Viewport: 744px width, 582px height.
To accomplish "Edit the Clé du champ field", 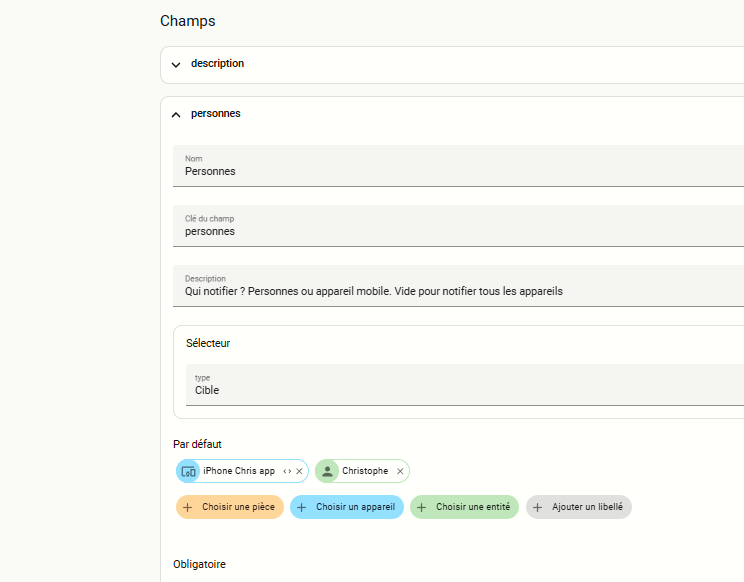I will pyautogui.click(x=460, y=231).
